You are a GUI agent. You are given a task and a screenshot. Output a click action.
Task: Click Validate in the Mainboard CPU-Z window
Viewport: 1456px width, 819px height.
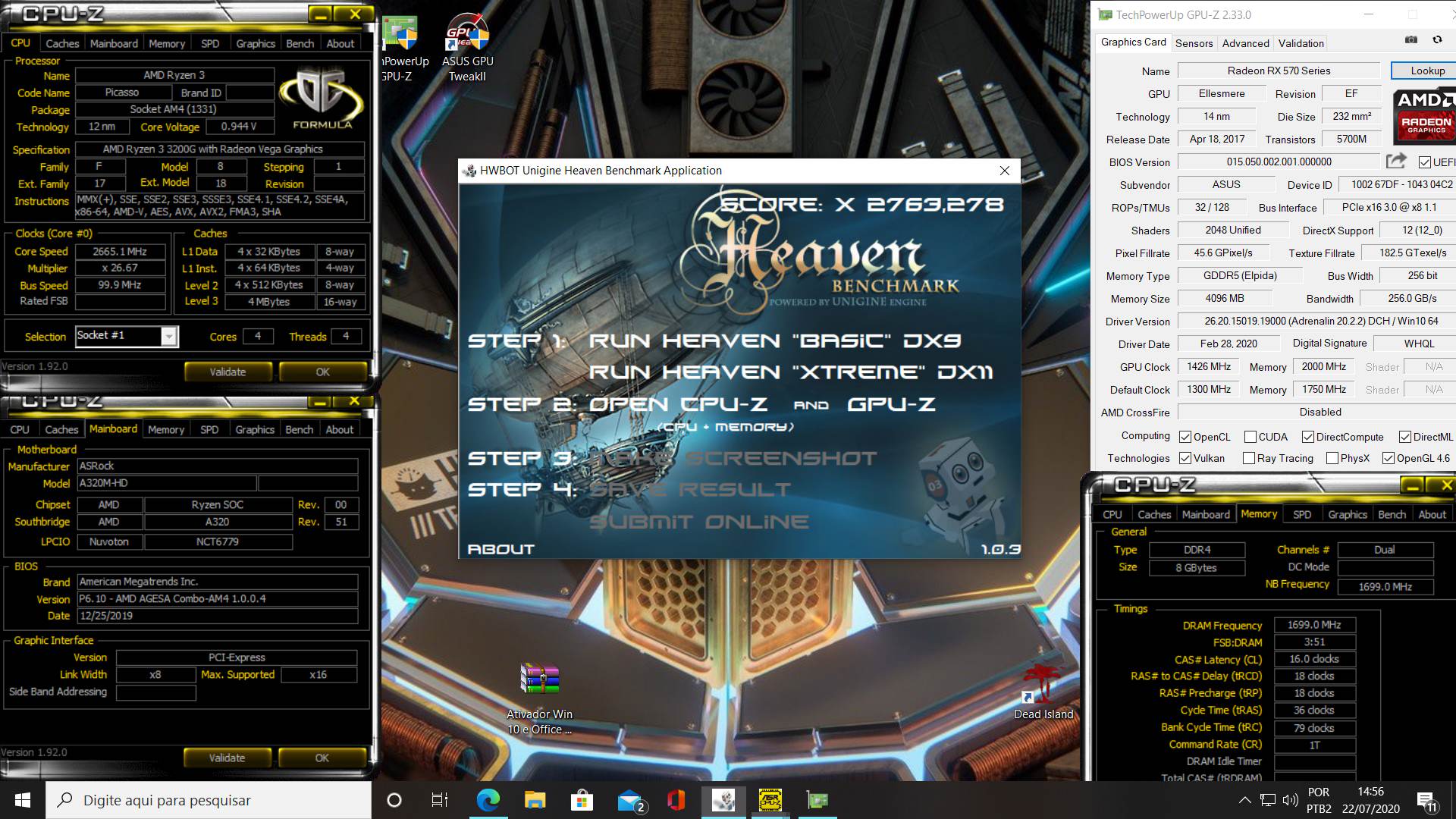(227, 758)
